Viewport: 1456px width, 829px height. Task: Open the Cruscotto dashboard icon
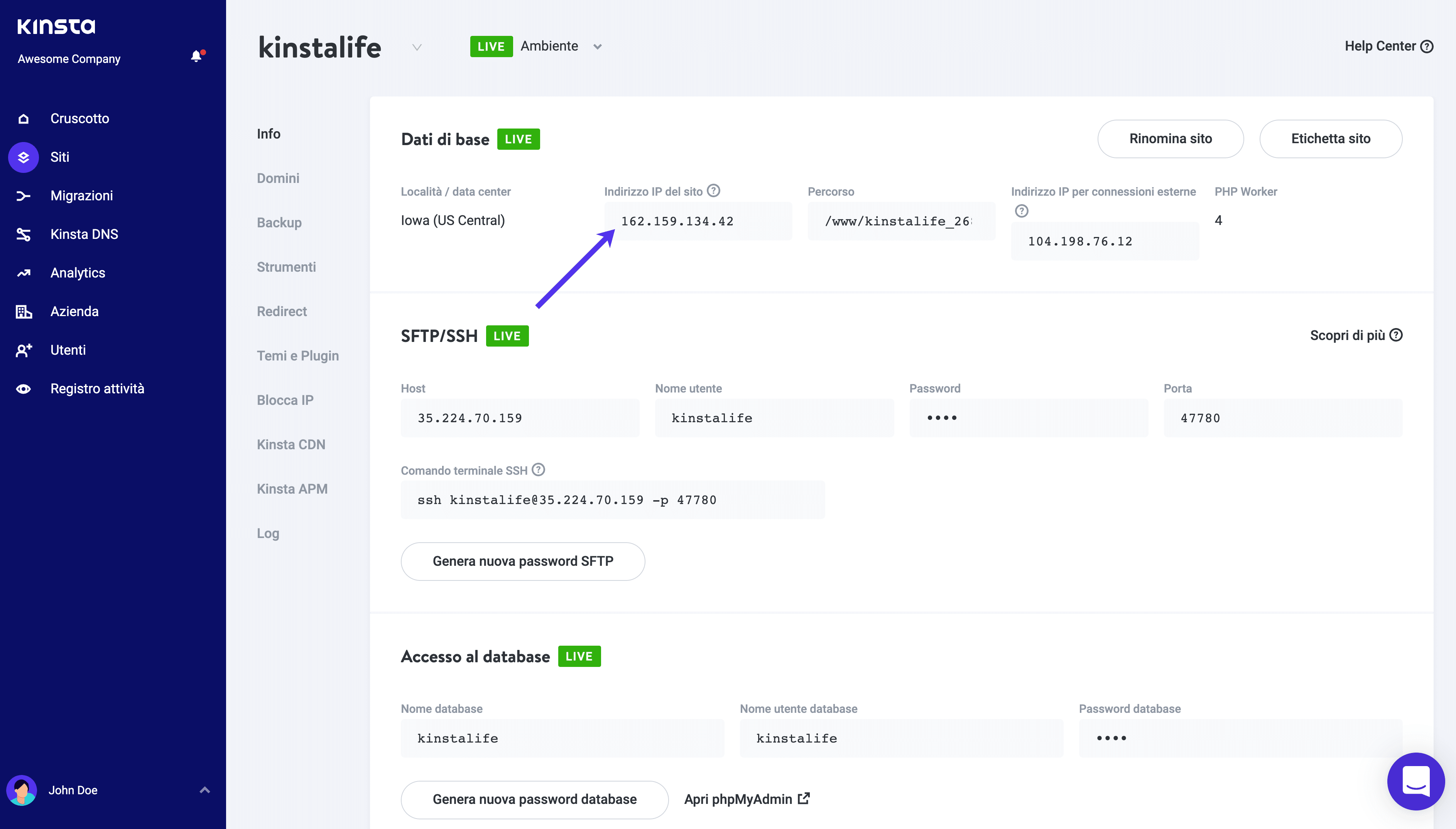pyautogui.click(x=23, y=118)
